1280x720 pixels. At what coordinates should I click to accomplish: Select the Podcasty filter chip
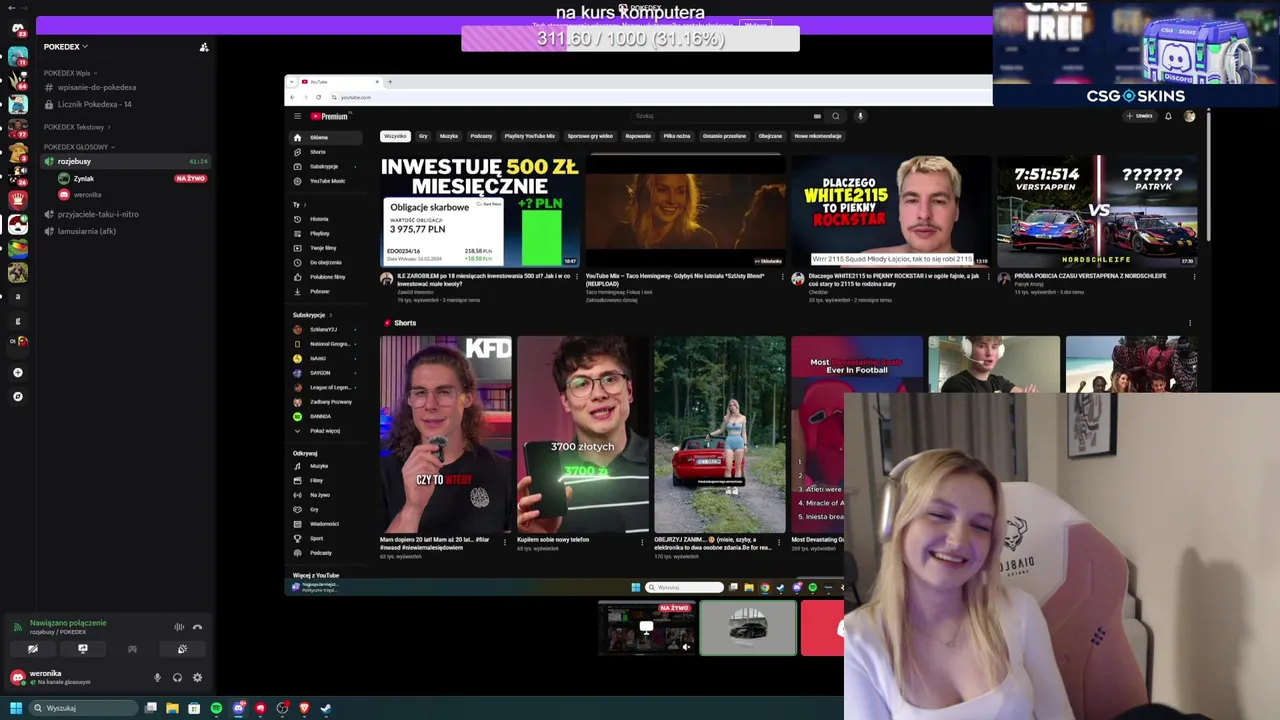(x=481, y=136)
